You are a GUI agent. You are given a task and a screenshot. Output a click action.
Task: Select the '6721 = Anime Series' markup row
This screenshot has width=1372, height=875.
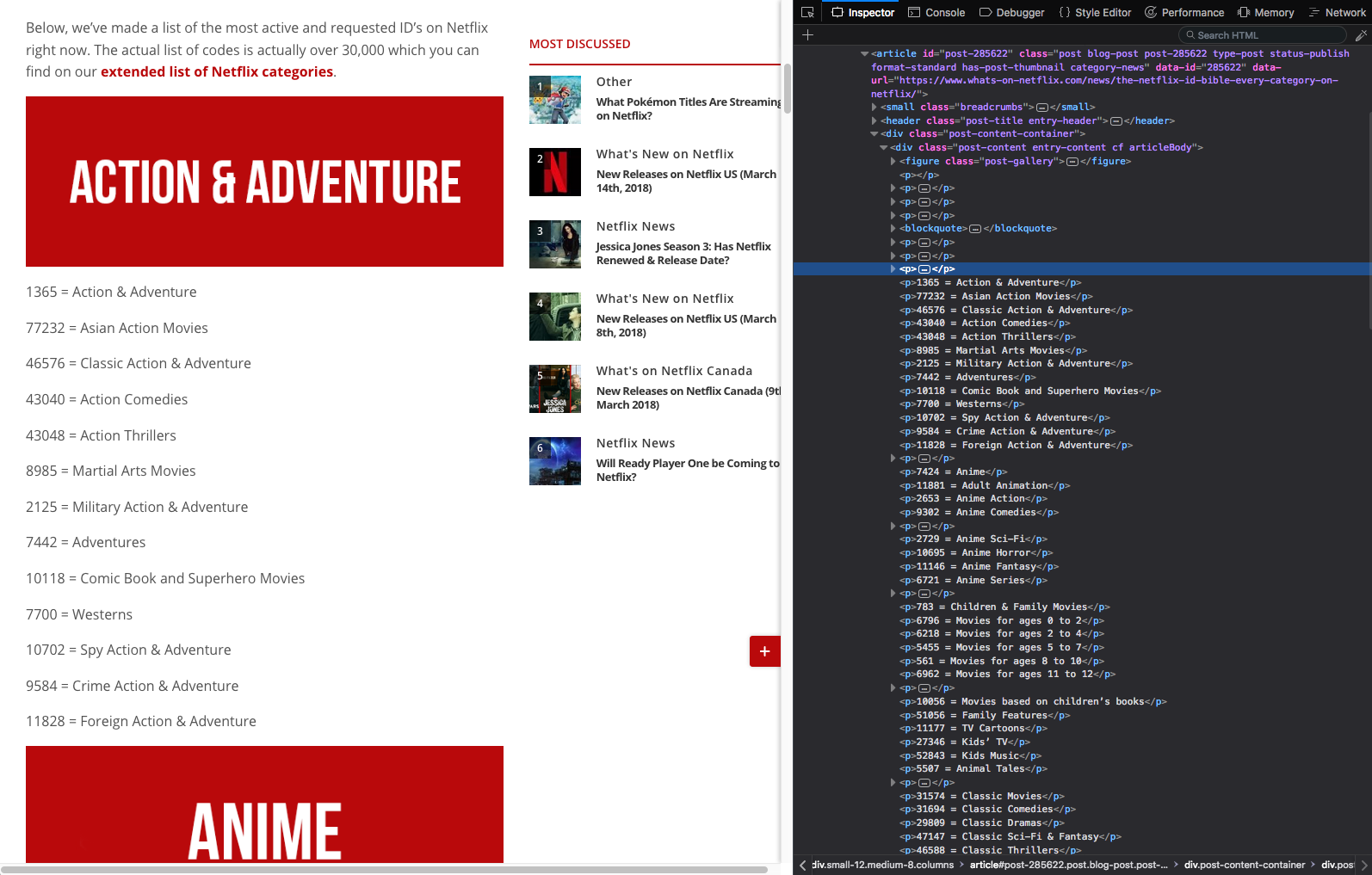(973, 581)
